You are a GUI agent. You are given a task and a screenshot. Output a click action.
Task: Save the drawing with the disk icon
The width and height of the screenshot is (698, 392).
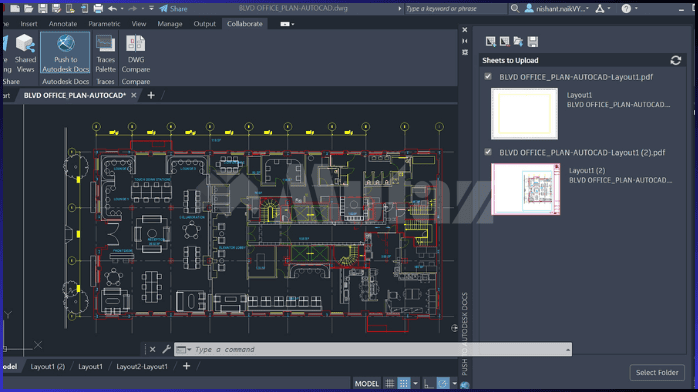coord(42,8)
